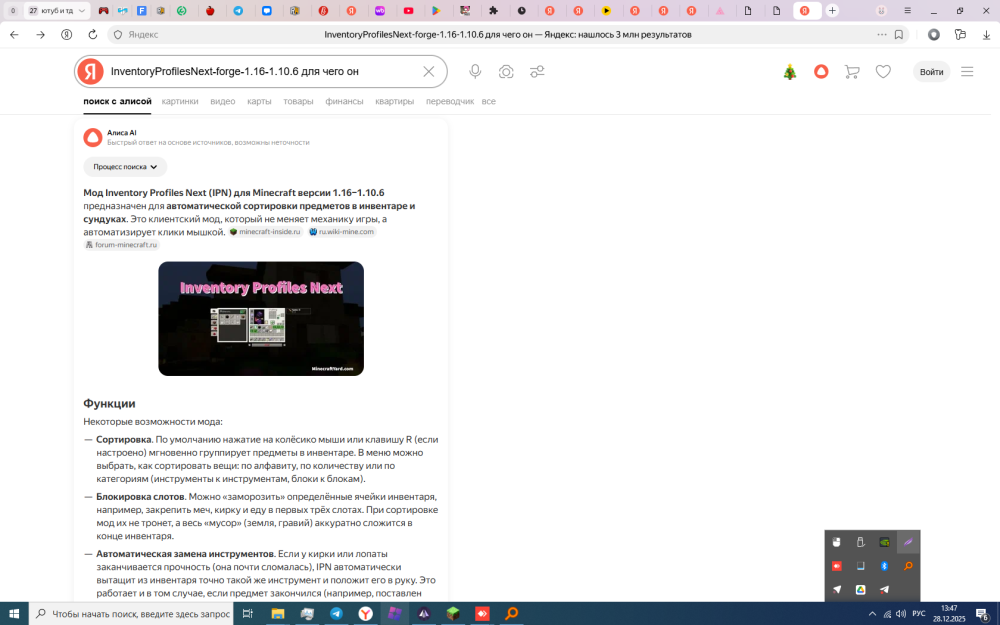
Task: Collapse hidden tray icons with the chevron
Action: pos(872,614)
